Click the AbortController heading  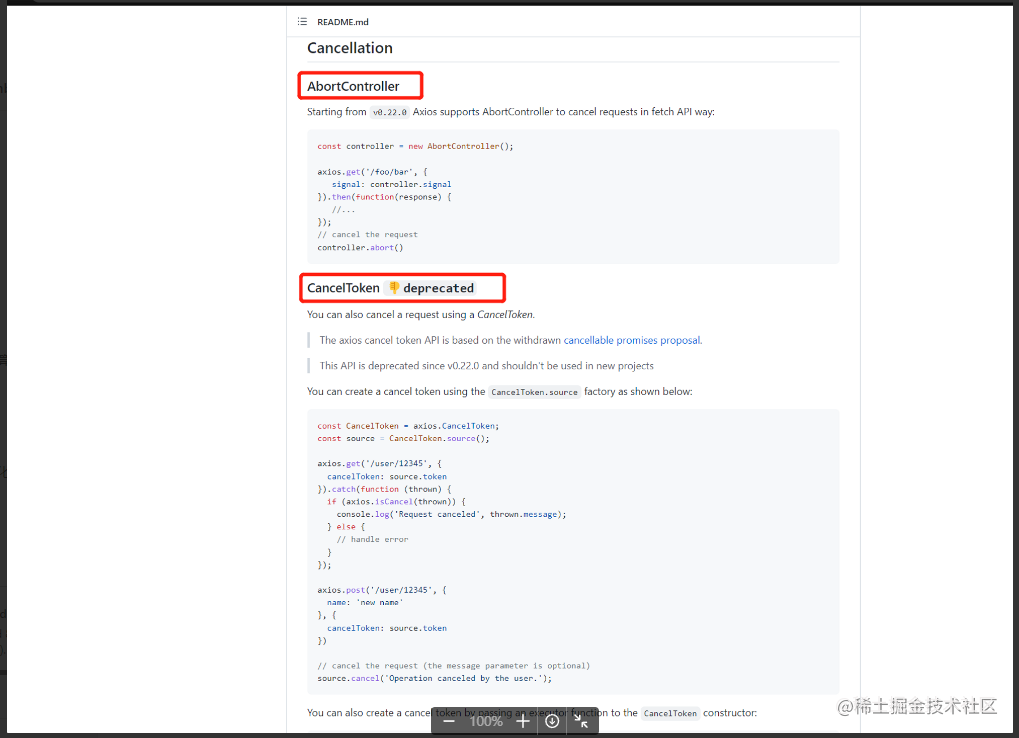coord(353,86)
